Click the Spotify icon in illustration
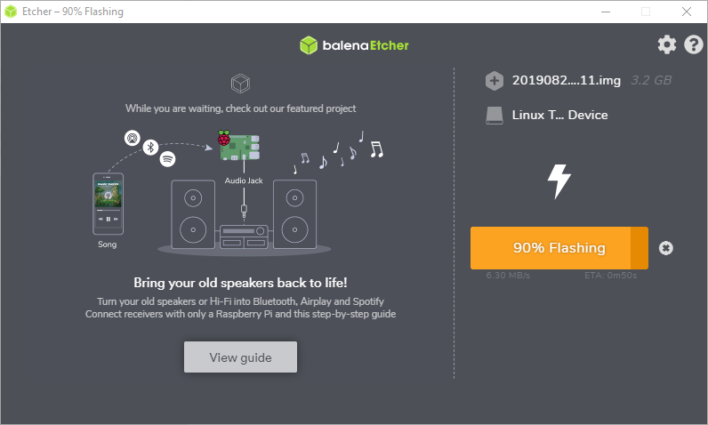708x425 pixels. (168, 158)
